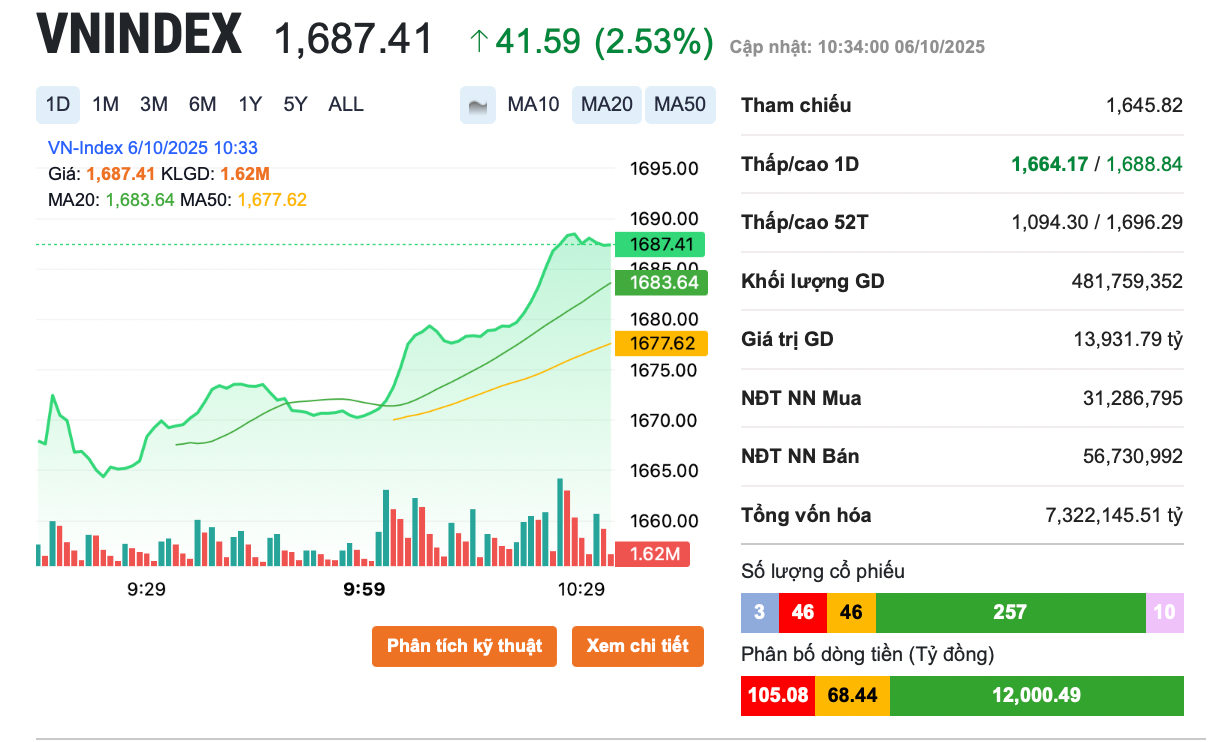1222x742 pixels.
Task: Click the green 257 advancing stocks segment
Action: coord(1010,612)
